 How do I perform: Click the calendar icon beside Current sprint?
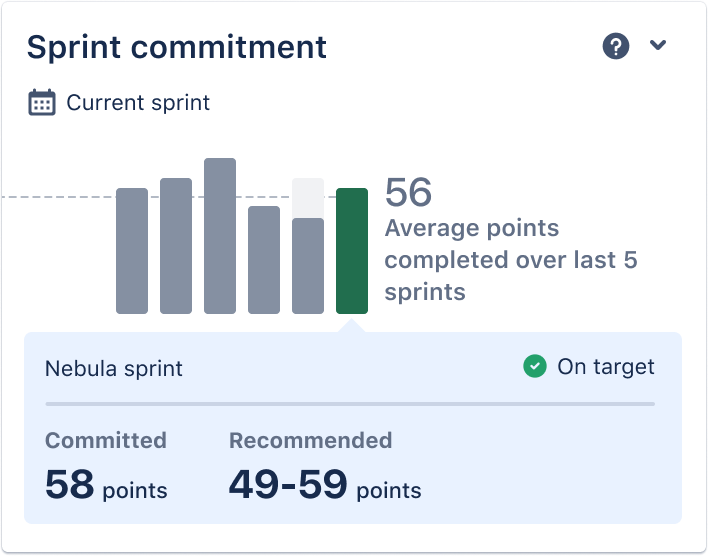click(x=42, y=102)
